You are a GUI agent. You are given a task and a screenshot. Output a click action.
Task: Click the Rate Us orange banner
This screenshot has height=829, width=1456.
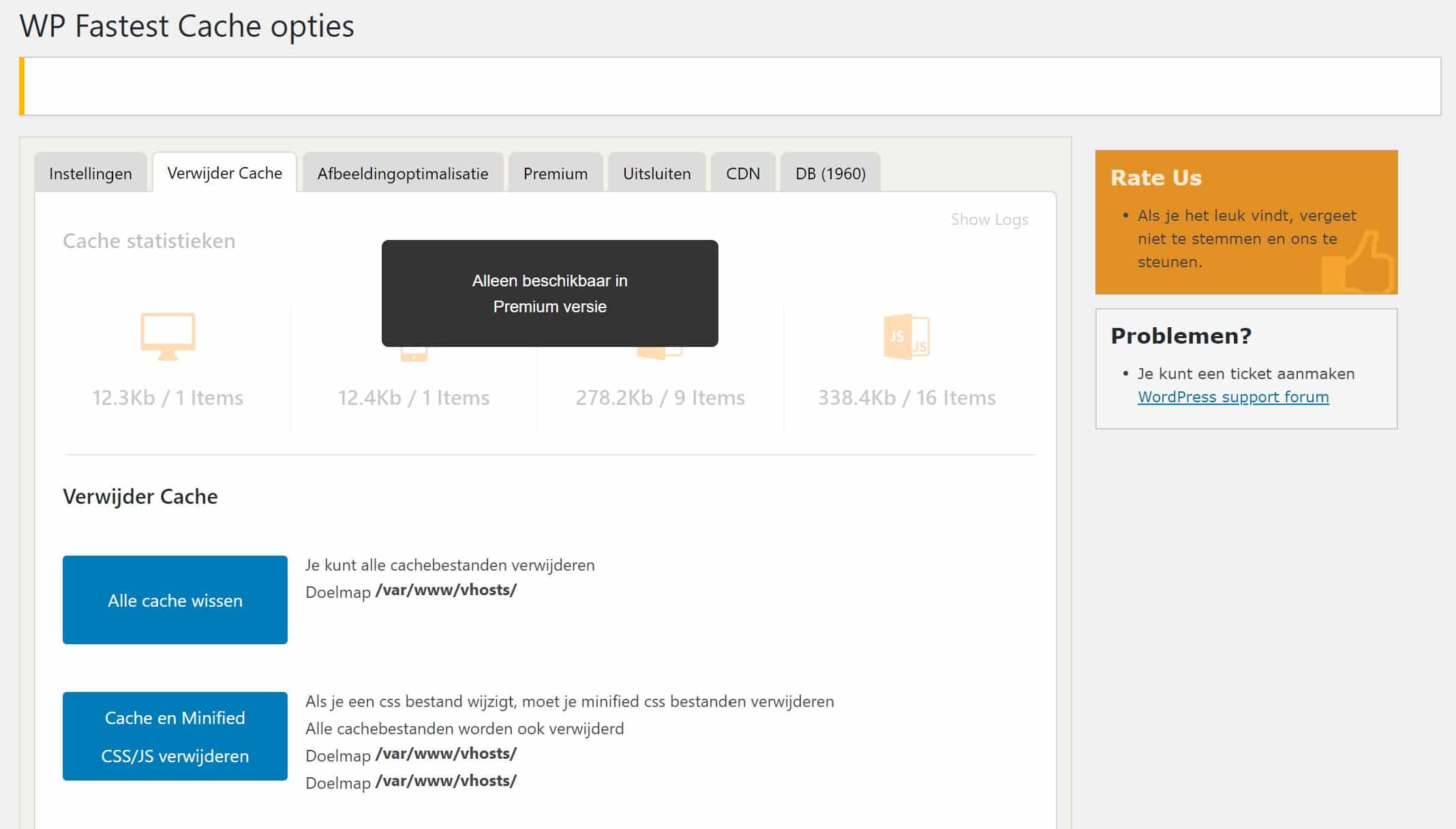click(x=1247, y=222)
